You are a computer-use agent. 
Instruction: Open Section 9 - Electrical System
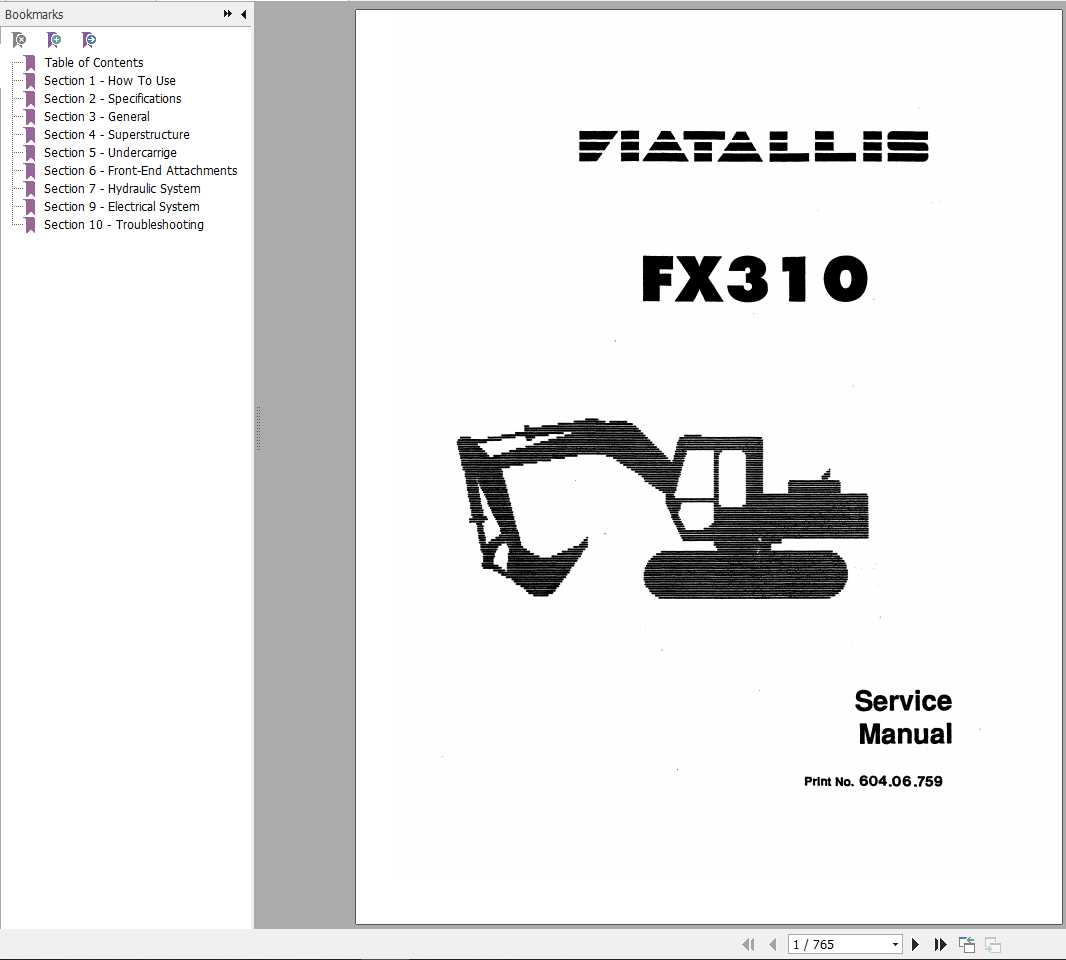click(121, 206)
